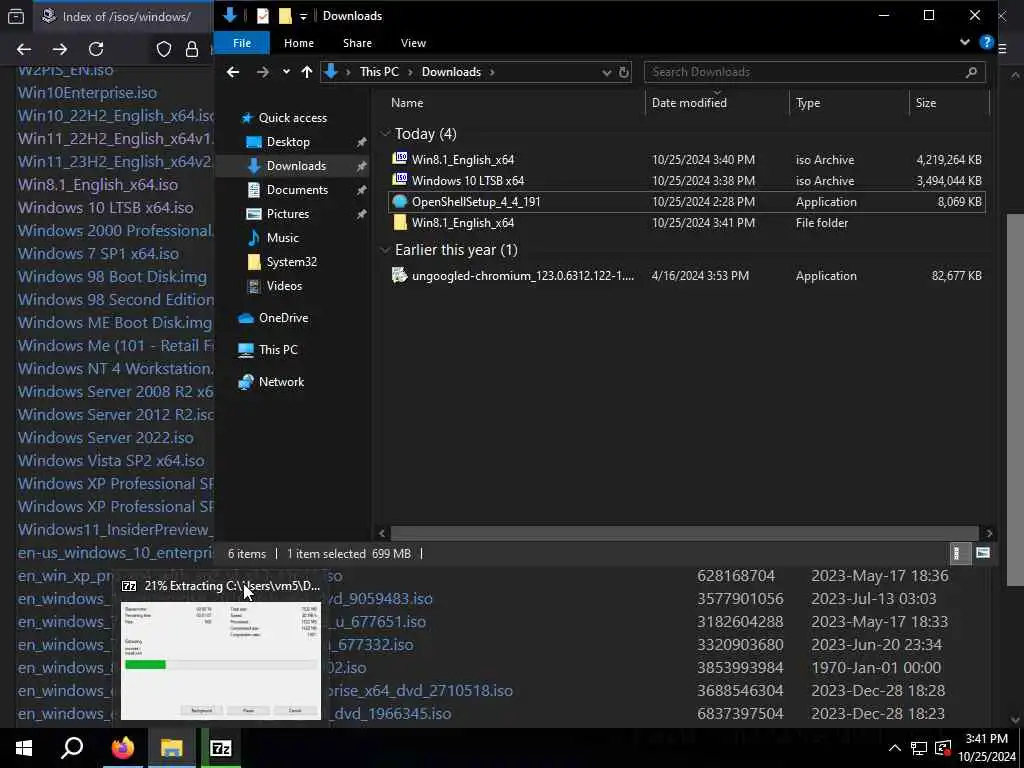Expand the ribbon with the chevron
1024x768 pixels.
(965, 42)
